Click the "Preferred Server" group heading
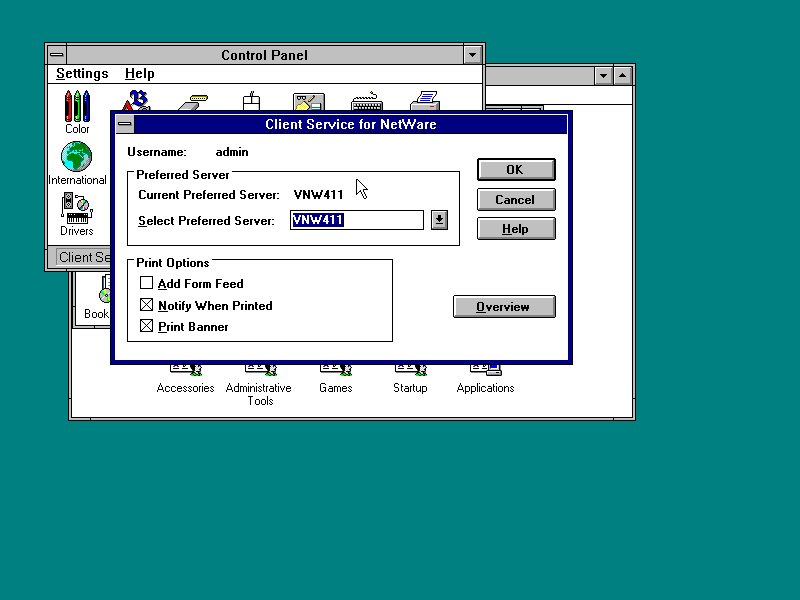 [x=183, y=175]
